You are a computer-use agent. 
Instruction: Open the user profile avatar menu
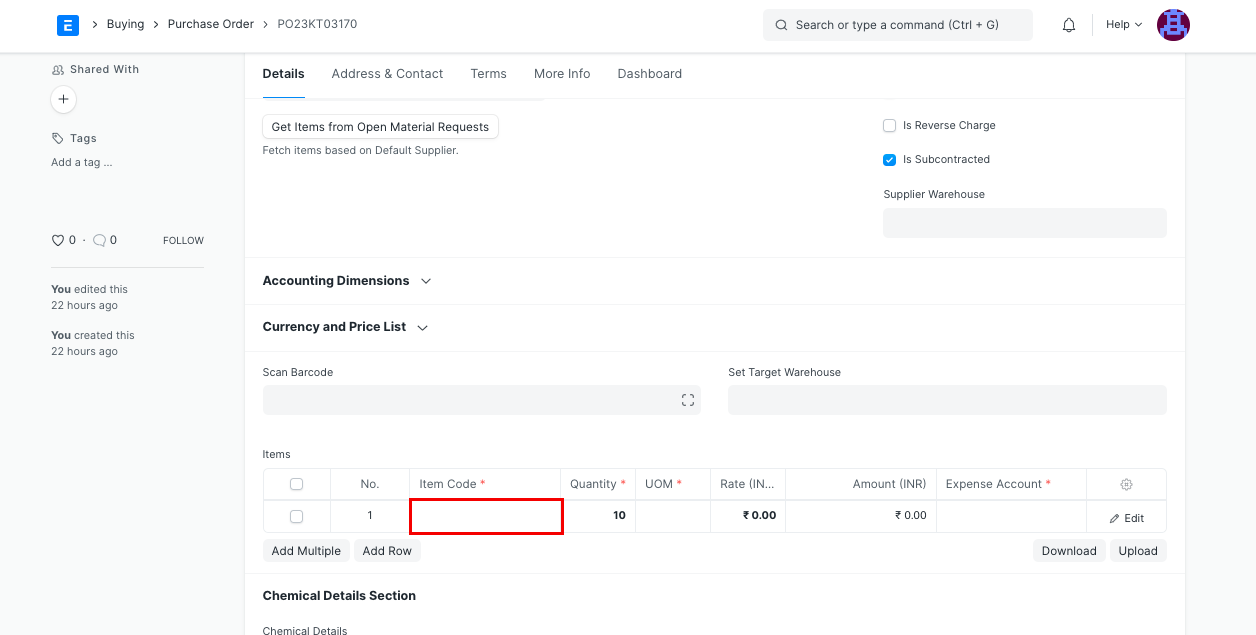pos(1173,25)
